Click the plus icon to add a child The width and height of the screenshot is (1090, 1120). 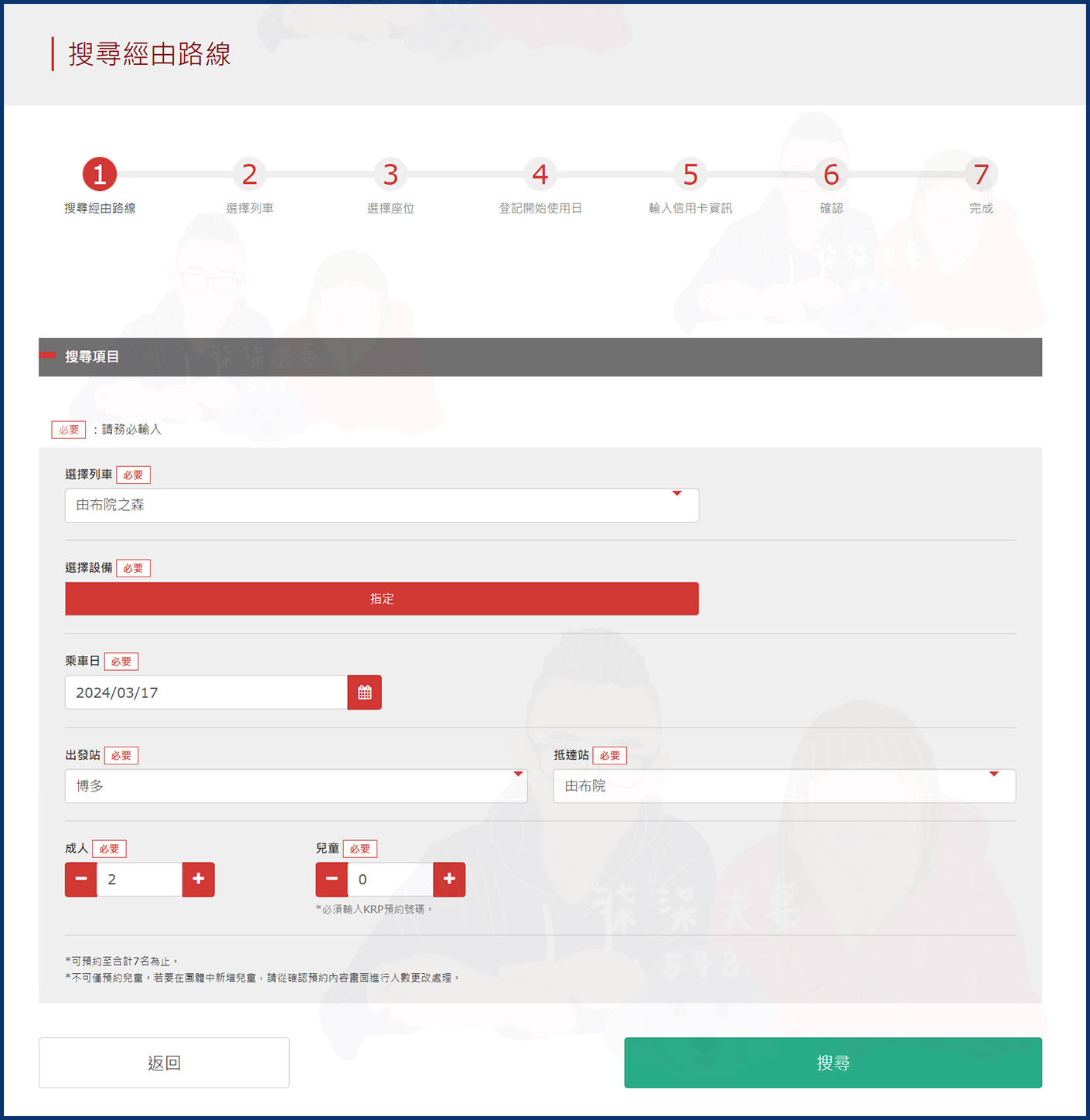coord(448,879)
